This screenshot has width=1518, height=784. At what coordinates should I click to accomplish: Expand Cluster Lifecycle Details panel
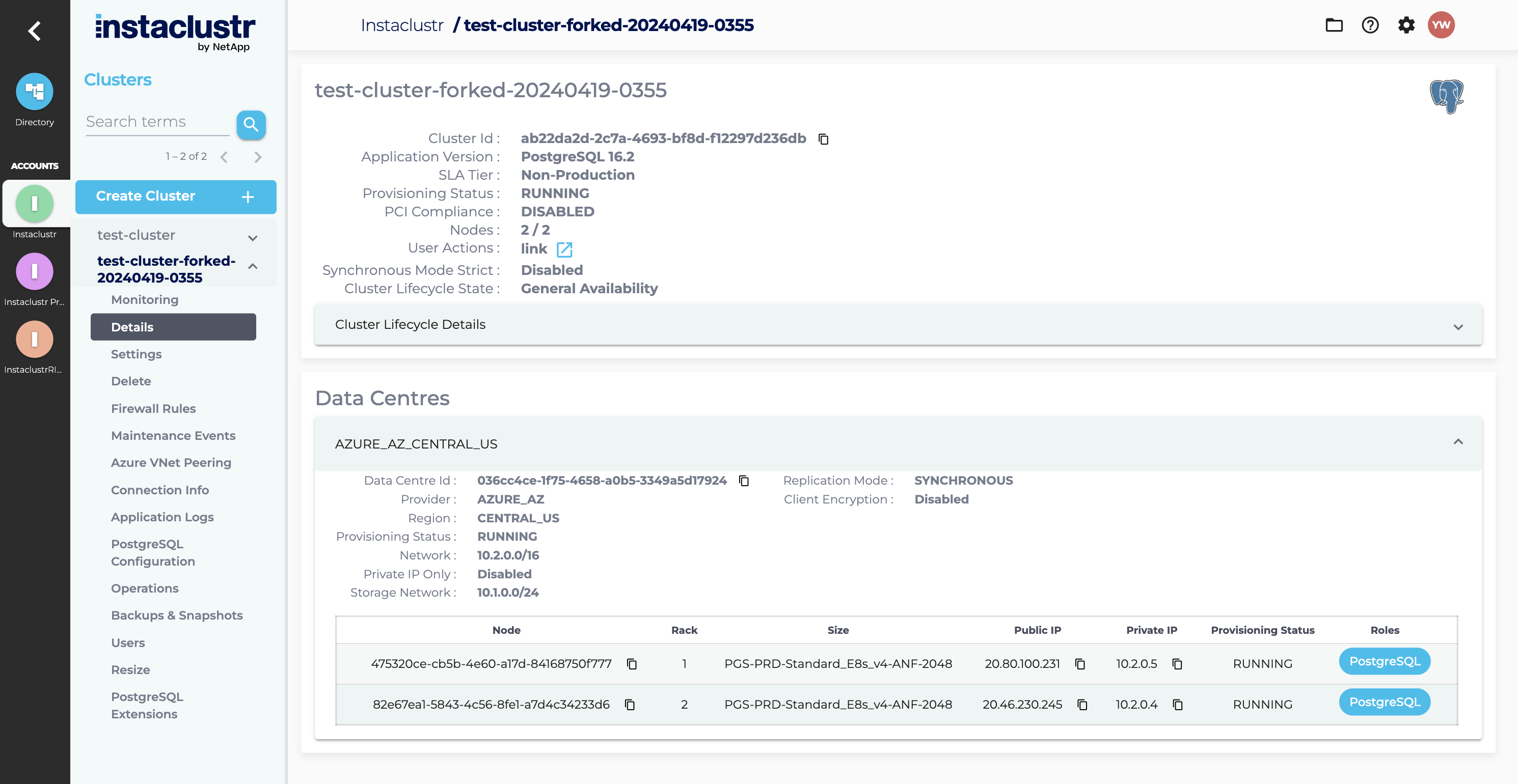pyautogui.click(x=1457, y=326)
